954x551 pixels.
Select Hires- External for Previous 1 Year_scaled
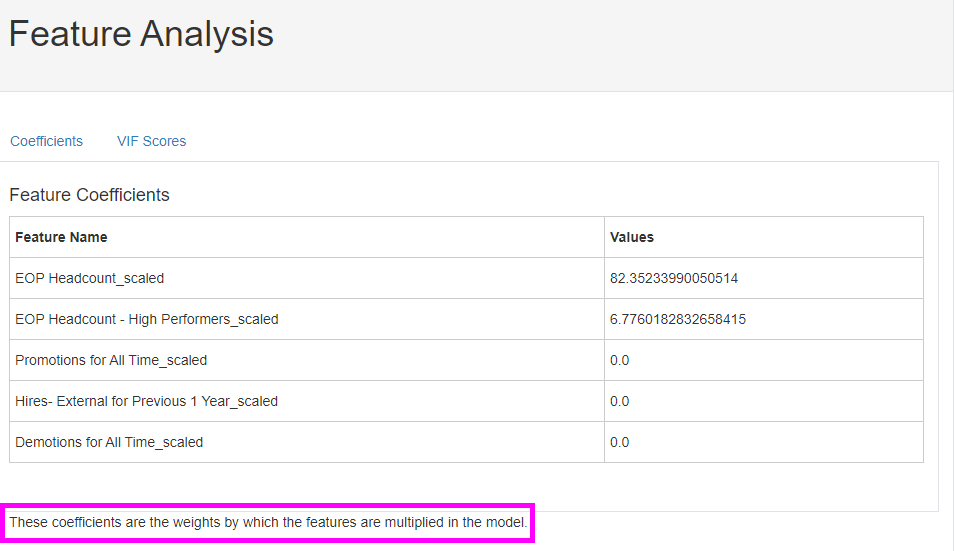pyautogui.click(x=146, y=401)
